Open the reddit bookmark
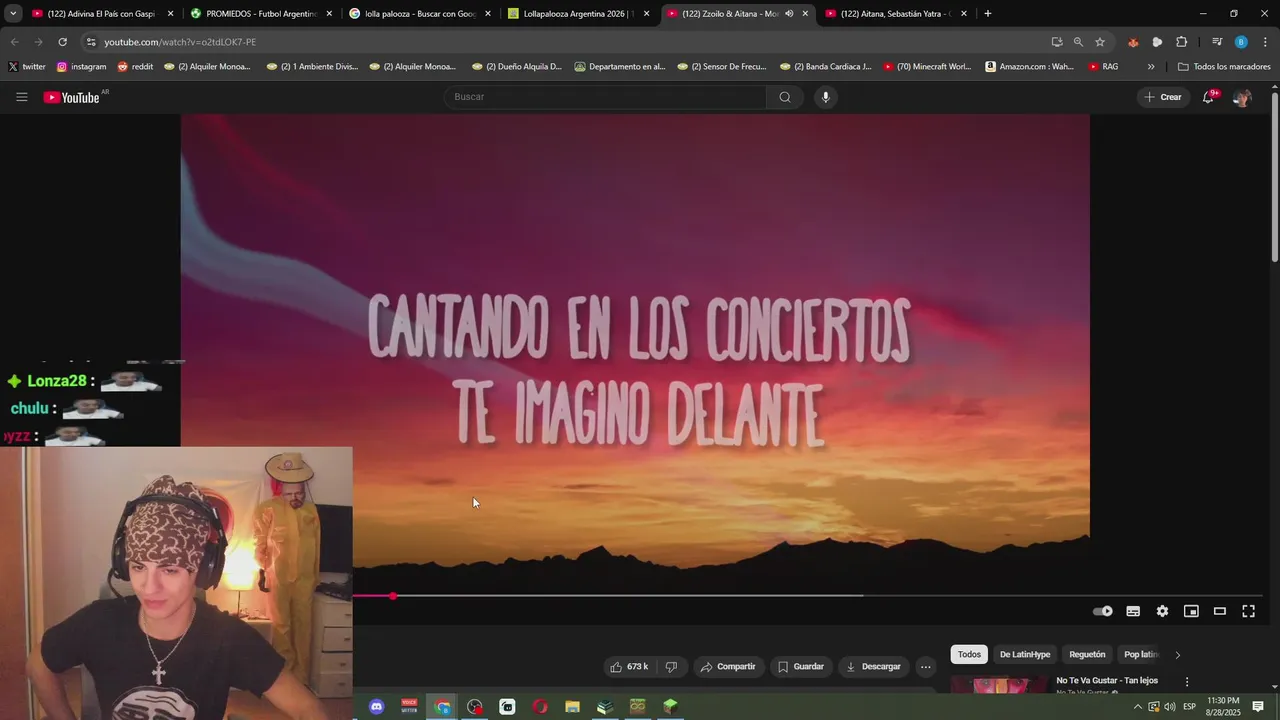 coord(135,67)
